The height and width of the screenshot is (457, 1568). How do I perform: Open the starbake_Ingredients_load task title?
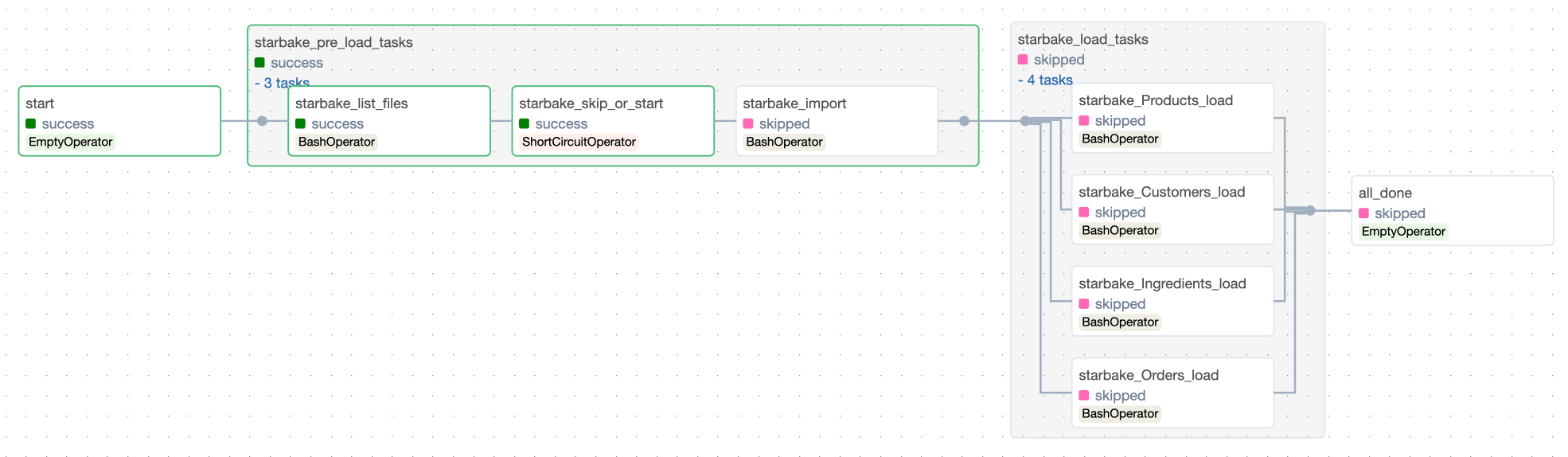[x=1162, y=283]
